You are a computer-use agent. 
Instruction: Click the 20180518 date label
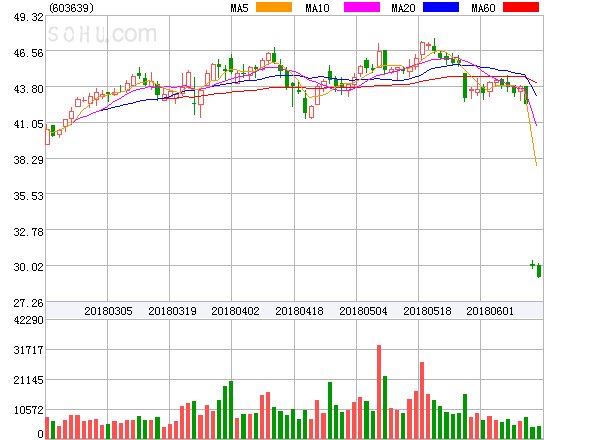point(427,311)
